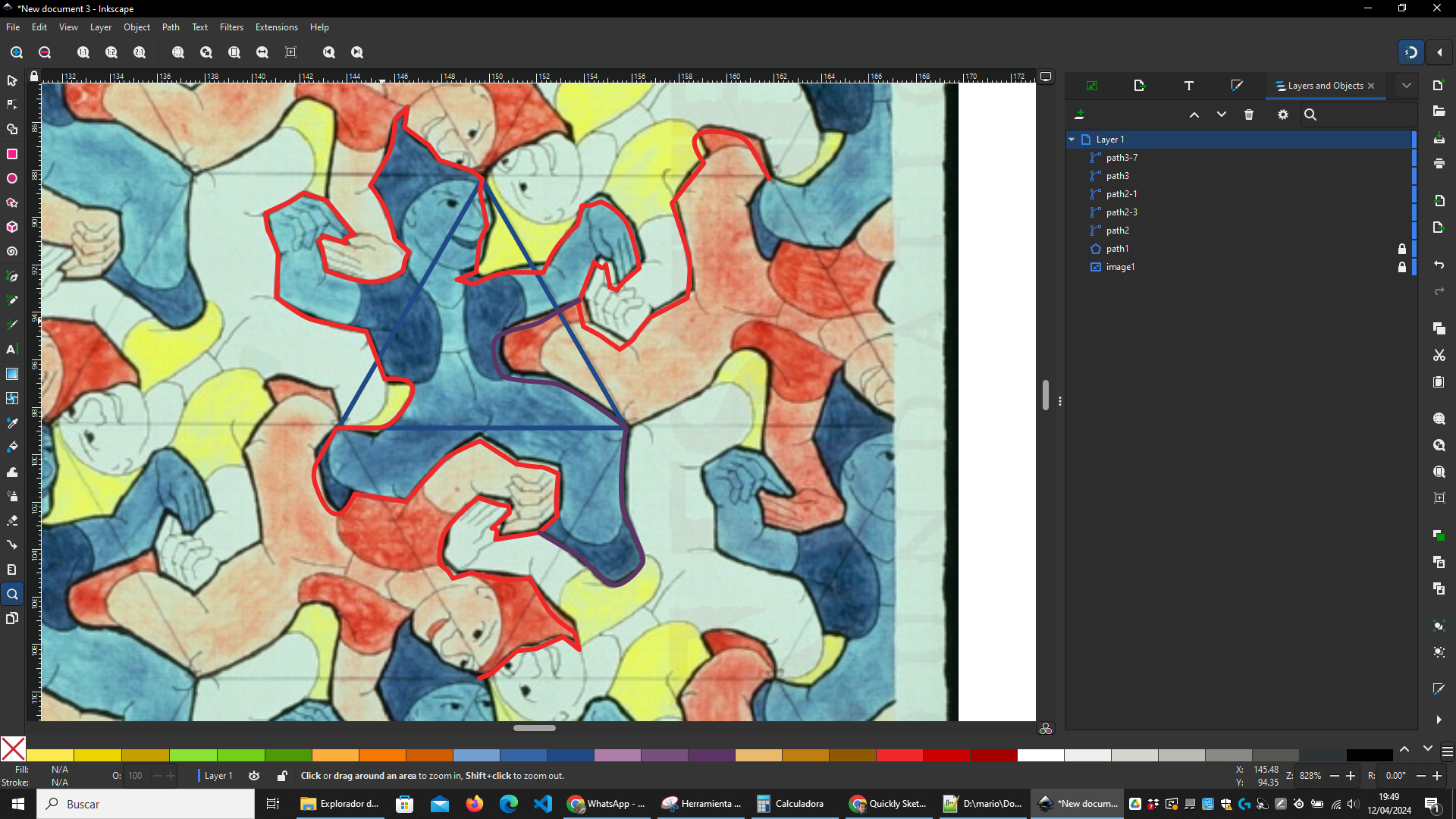
Task: Select path2-1 in layers list
Action: coord(1240,194)
